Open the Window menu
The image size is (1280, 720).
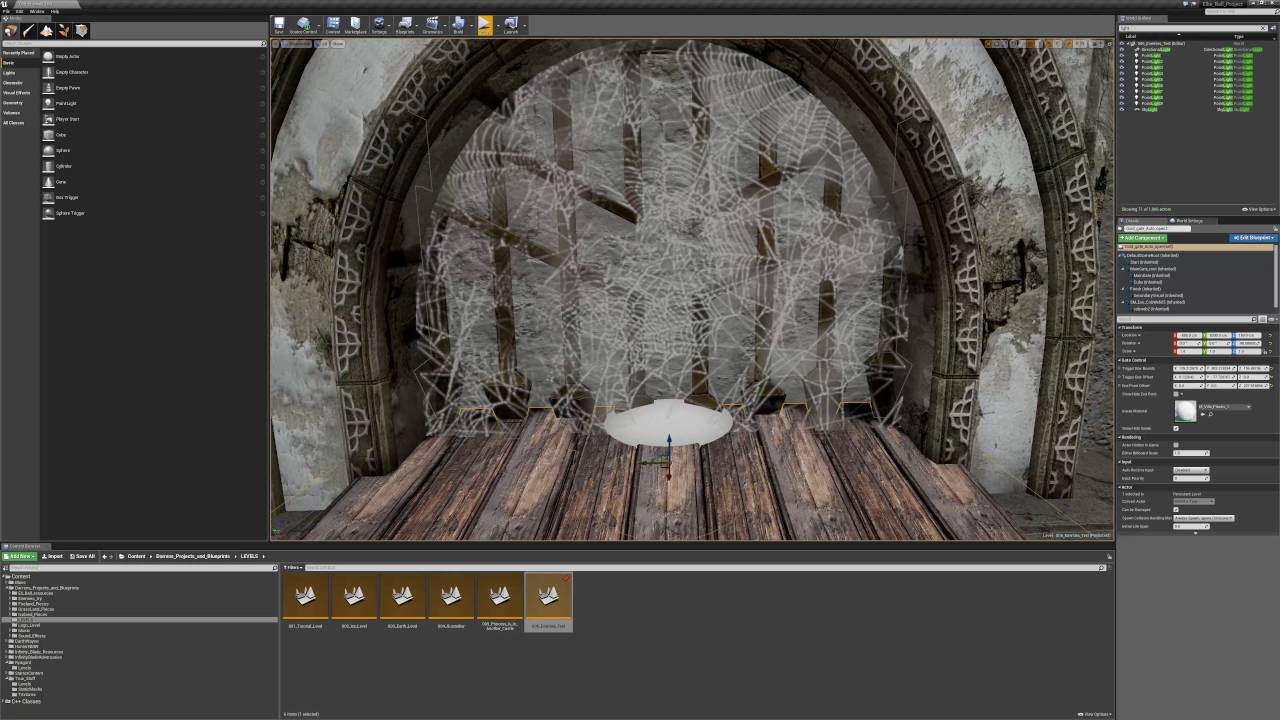[36, 11]
